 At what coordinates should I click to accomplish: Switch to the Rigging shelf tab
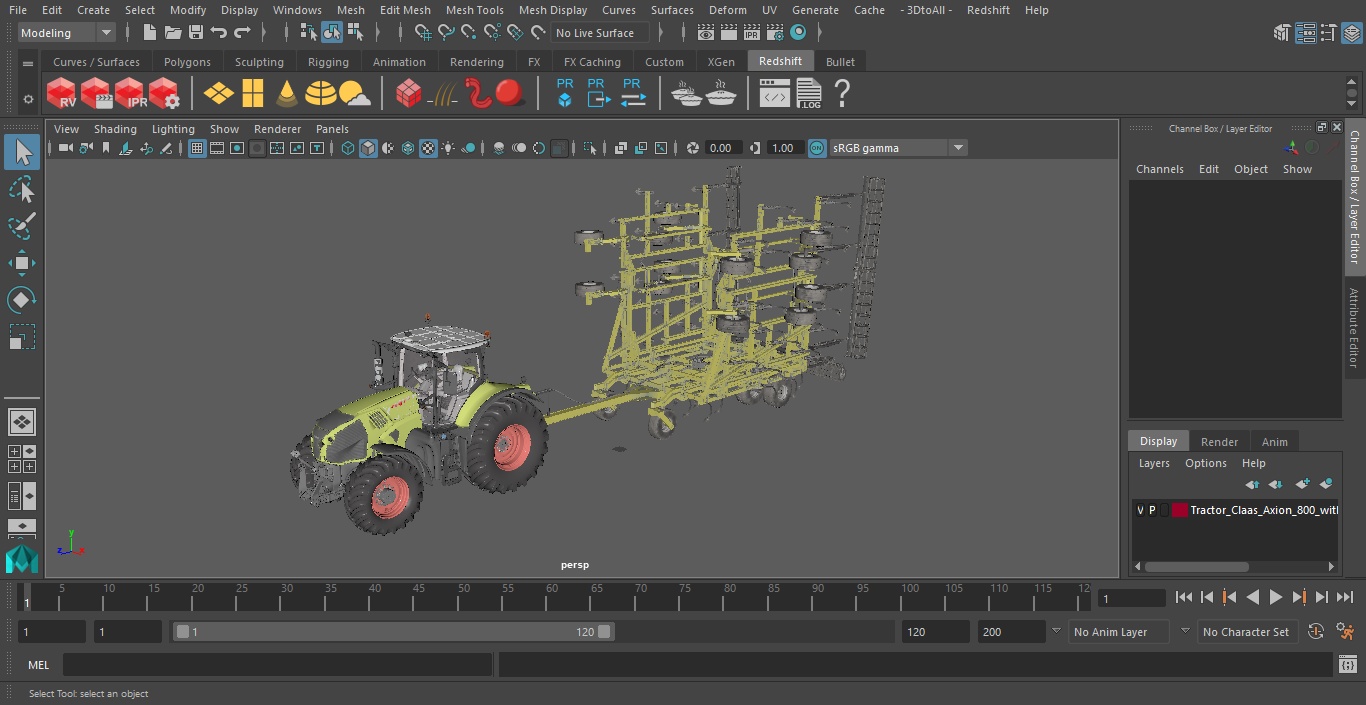(328, 62)
